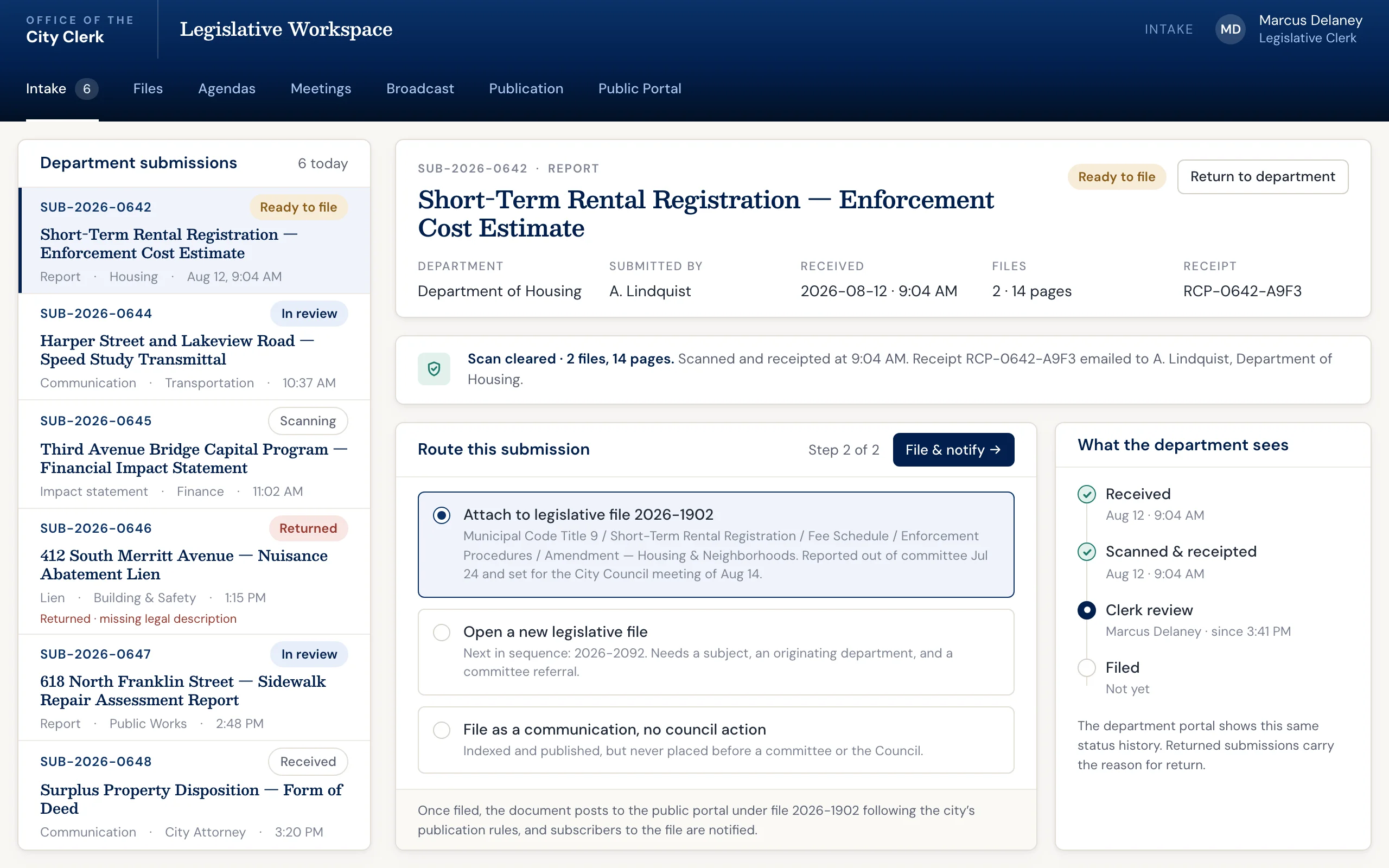Click the empty Filed status circle
This screenshot has height=868, width=1389.
point(1087,668)
